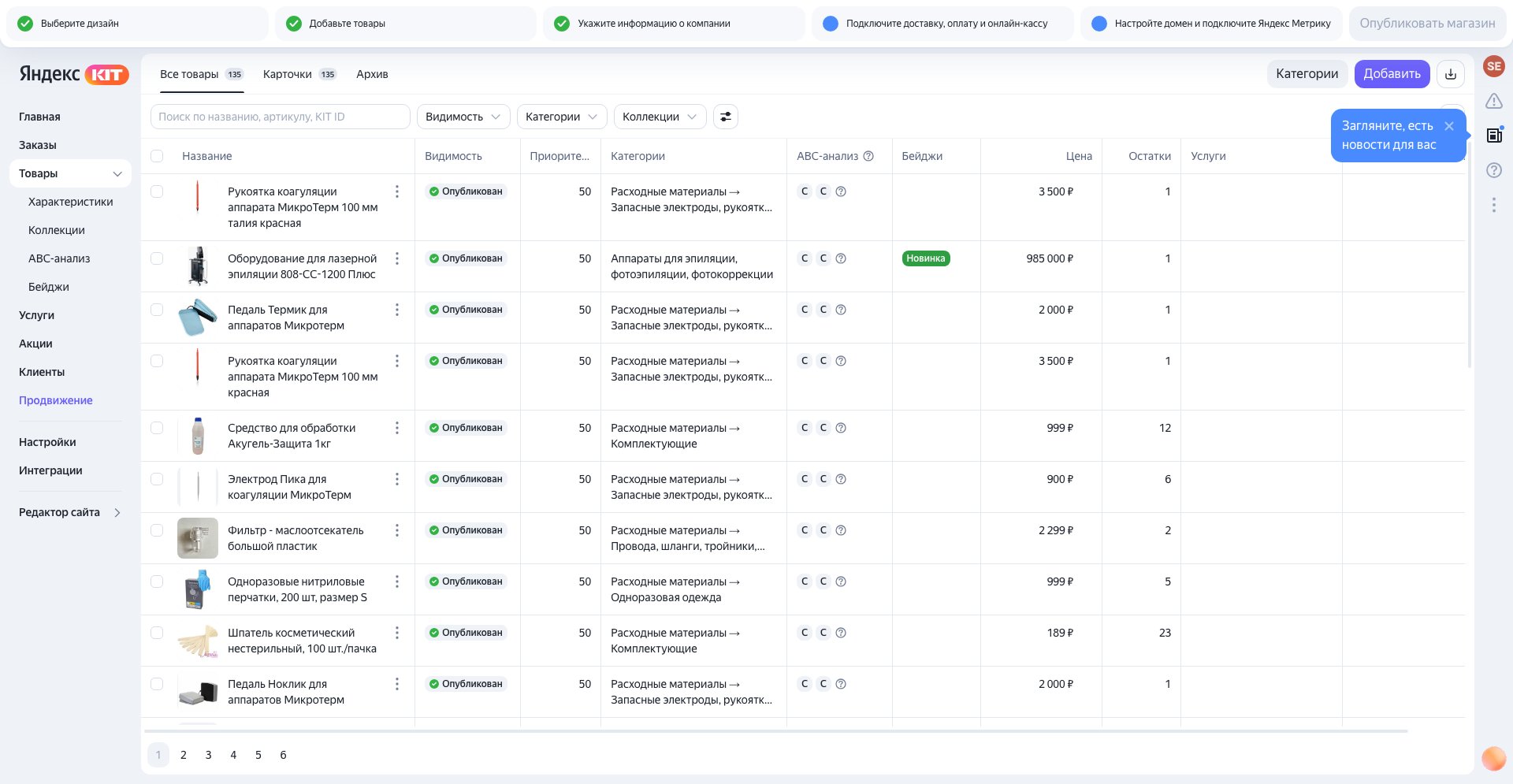Switch to the Архив tab

click(x=372, y=74)
